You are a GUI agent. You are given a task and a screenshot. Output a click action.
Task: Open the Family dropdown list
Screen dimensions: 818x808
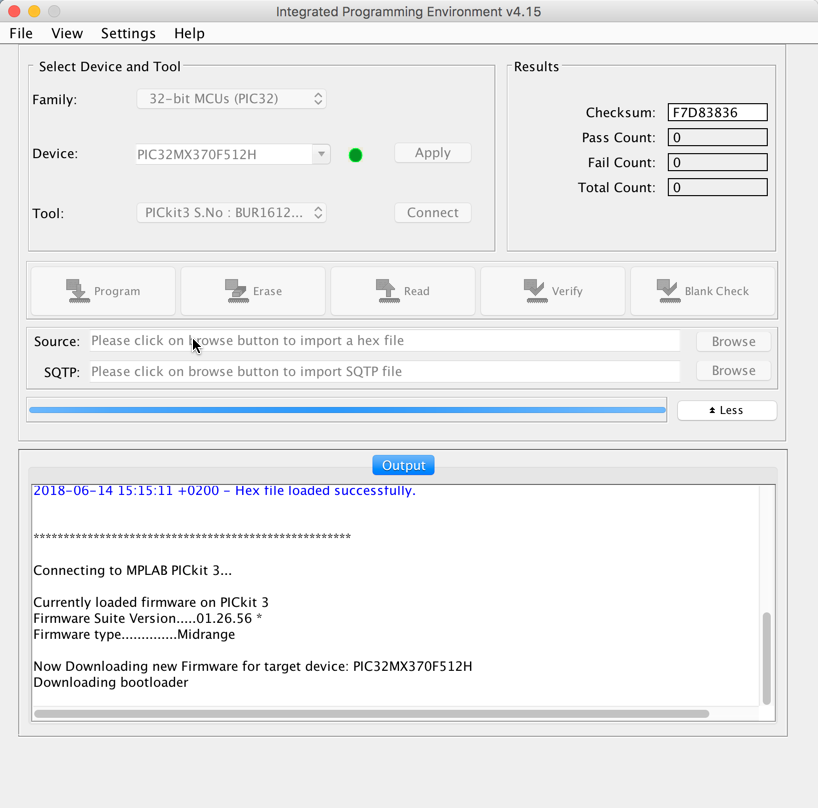point(231,99)
